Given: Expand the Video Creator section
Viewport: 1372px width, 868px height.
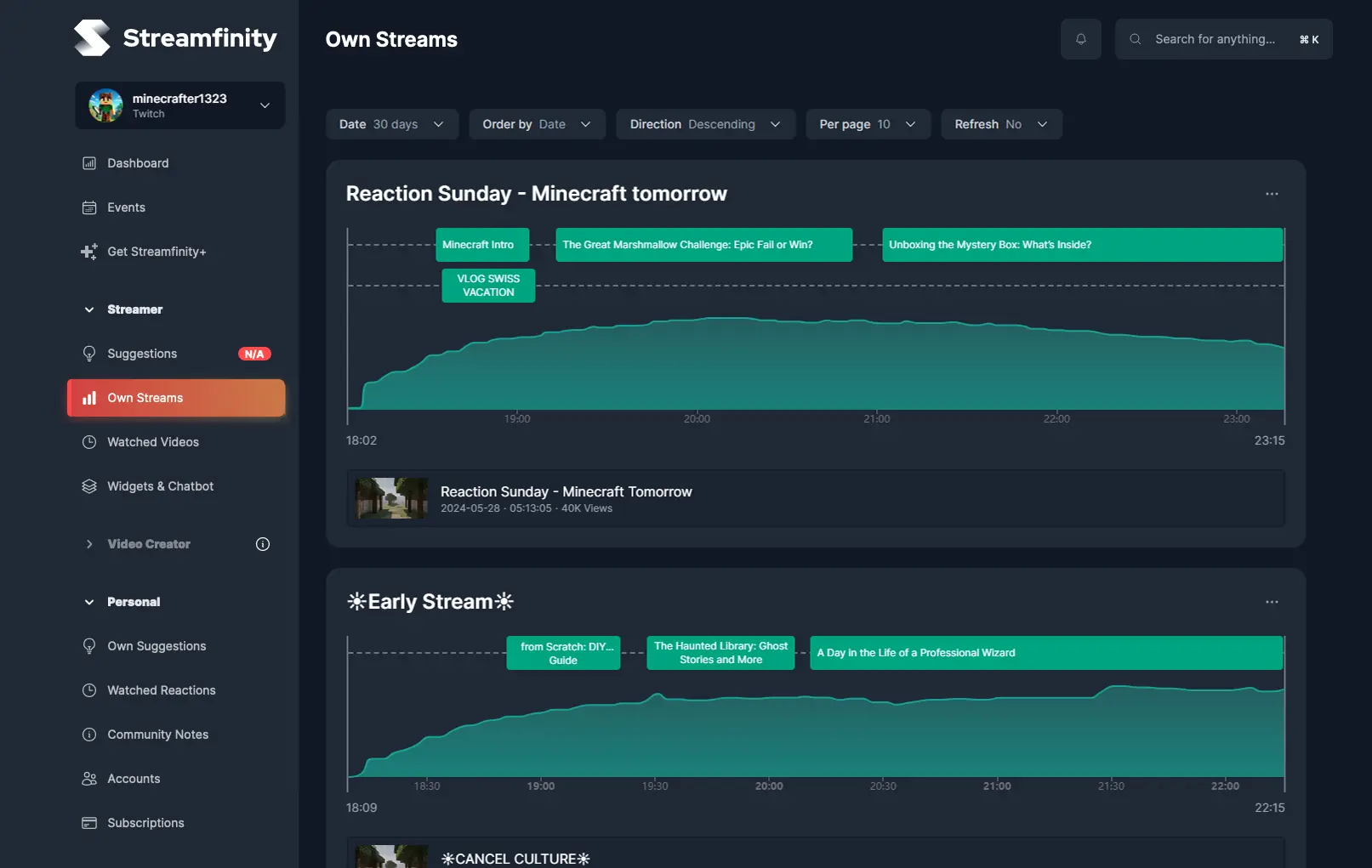Looking at the screenshot, I should coord(89,544).
